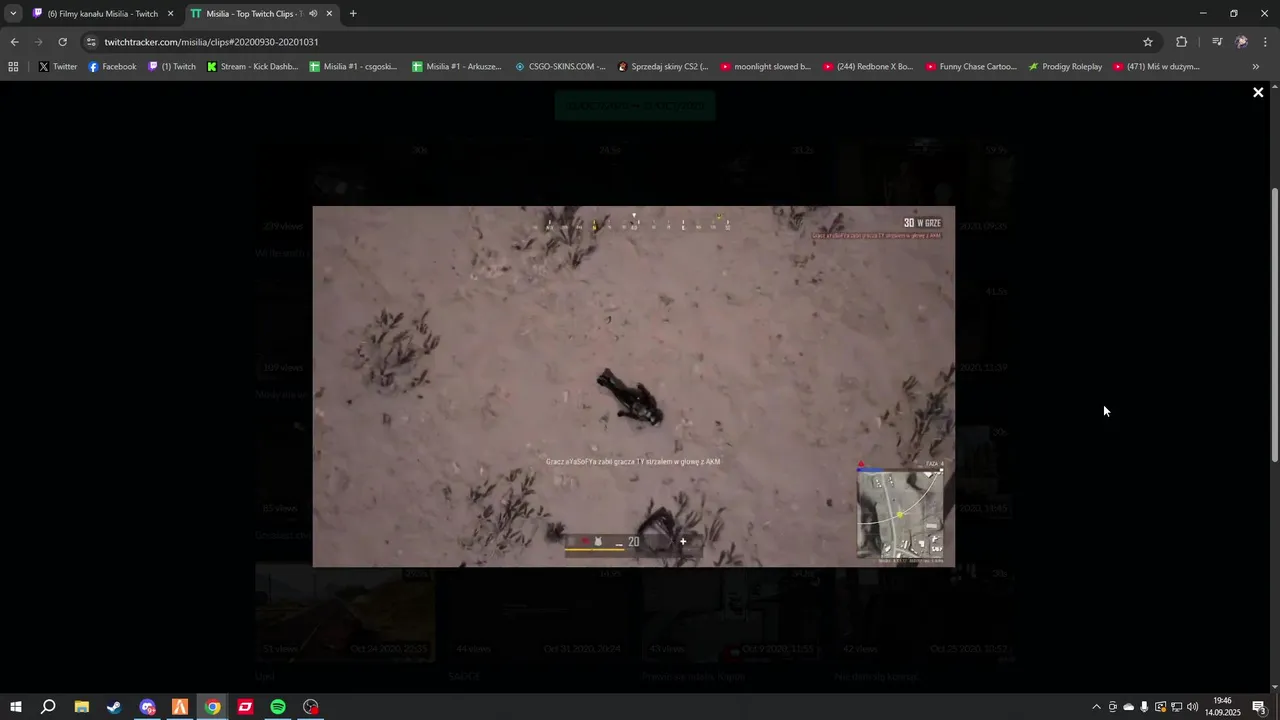Minimize the Chrome window
This screenshot has height=720, width=1280.
pyautogui.click(x=1202, y=14)
